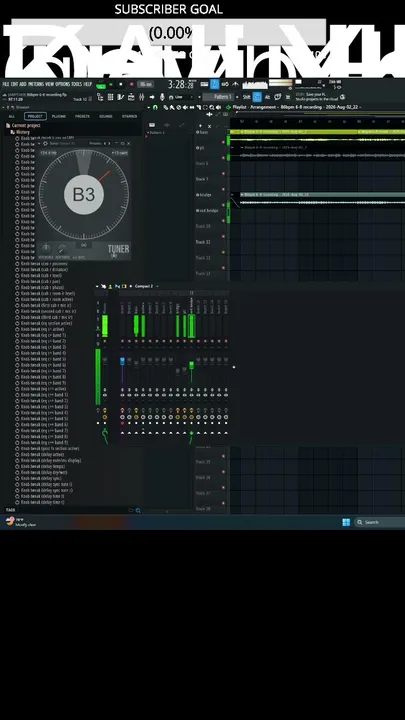The width and height of the screenshot is (405, 720).
Task: Click the Stop transport button
Action: [120, 84]
